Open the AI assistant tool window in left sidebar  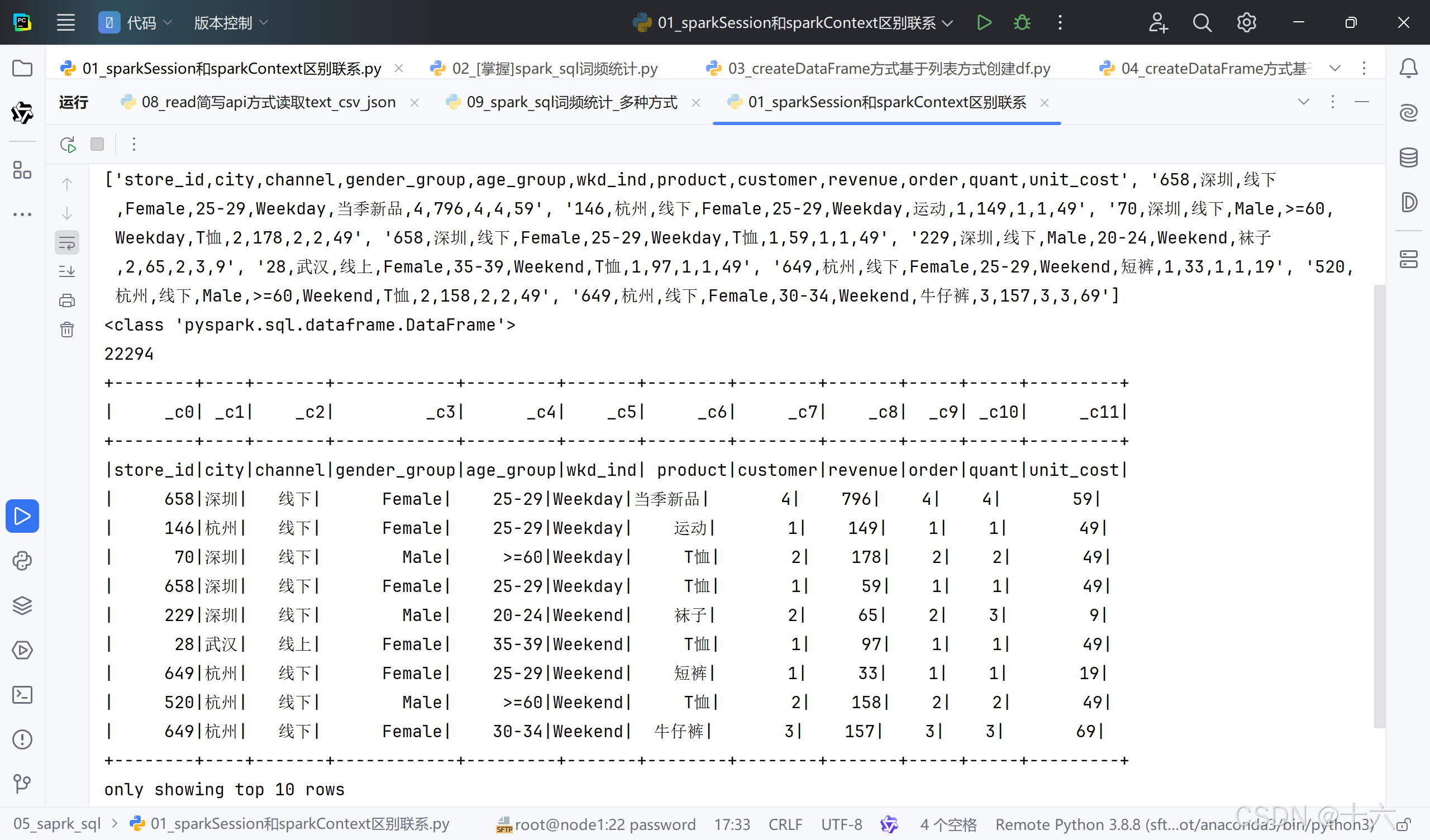[x=22, y=113]
